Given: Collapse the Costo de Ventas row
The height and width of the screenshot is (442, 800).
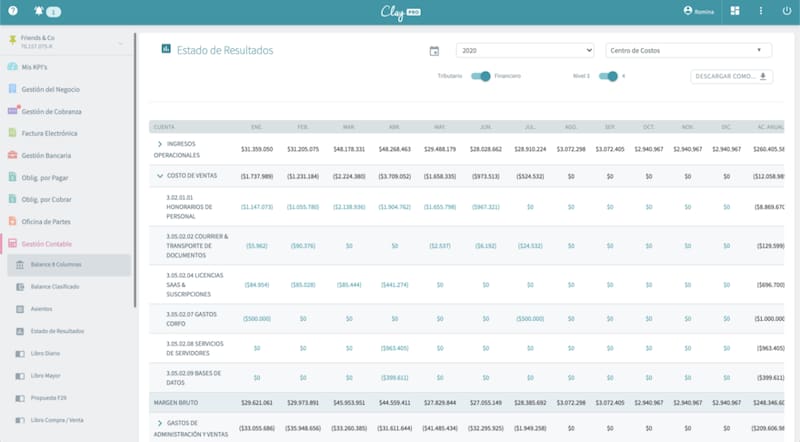Looking at the screenshot, I should [x=159, y=175].
